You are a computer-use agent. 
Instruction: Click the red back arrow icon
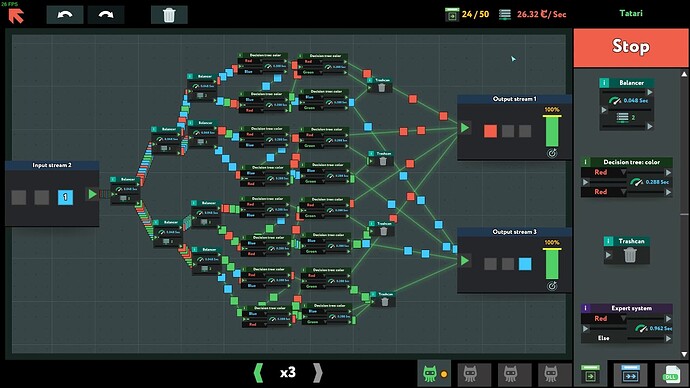click(x=16, y=16)
